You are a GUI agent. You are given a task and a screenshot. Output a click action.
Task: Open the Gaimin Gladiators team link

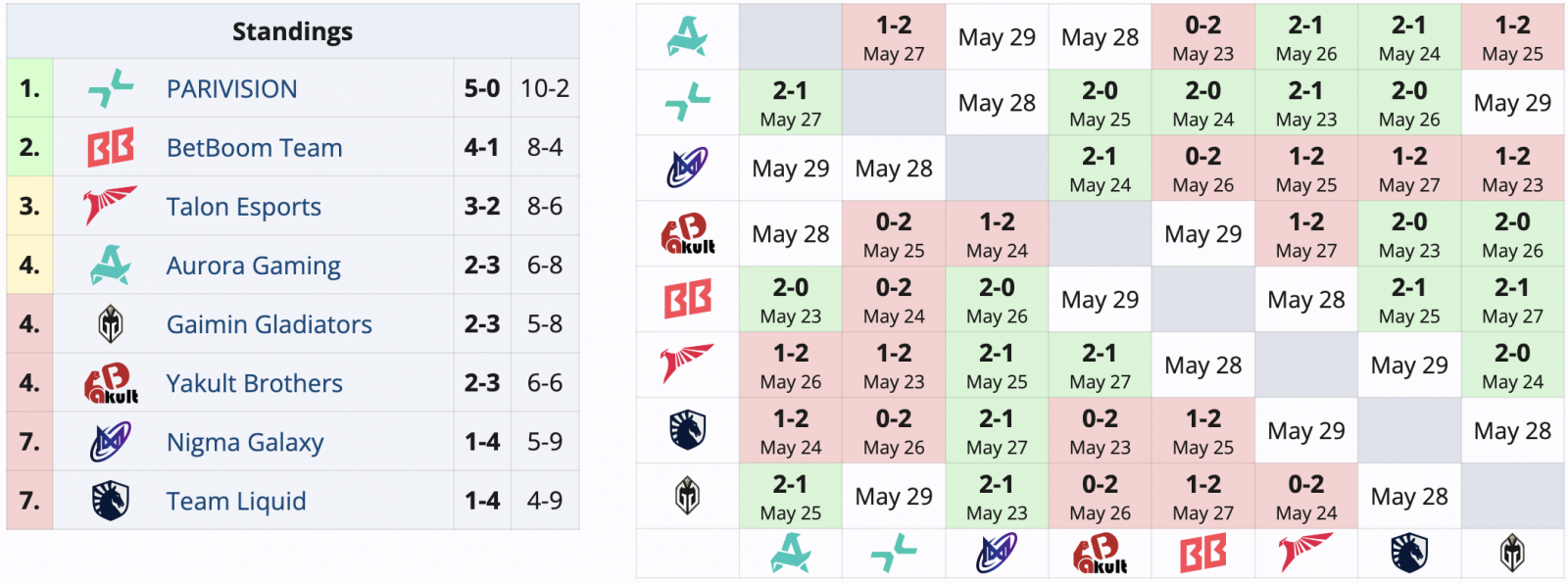[269, 324]
